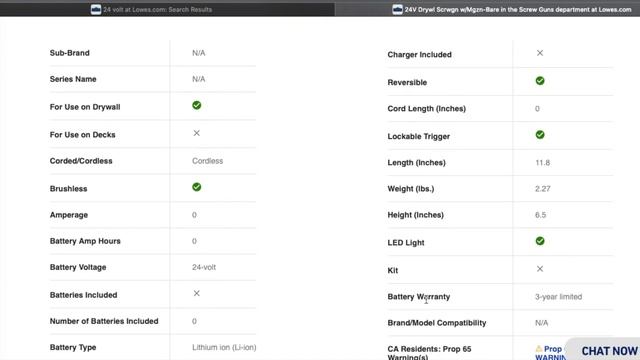Click the Lowe's favicon on the screw gun tab
This screenshot has width=640, height=360.
tap(398, 9)
